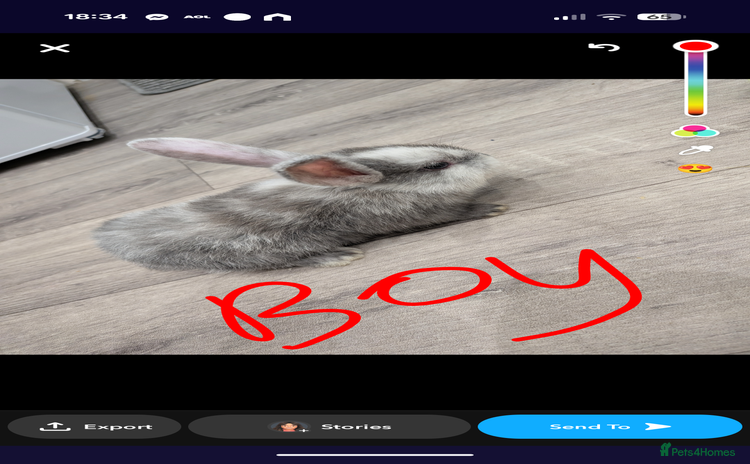Image resolution: width=750 pixels, height=464 pixels.
Task: Tap the Wi-Fi icon in status bar
Action: pyautogui.click(x=610, y=17)
